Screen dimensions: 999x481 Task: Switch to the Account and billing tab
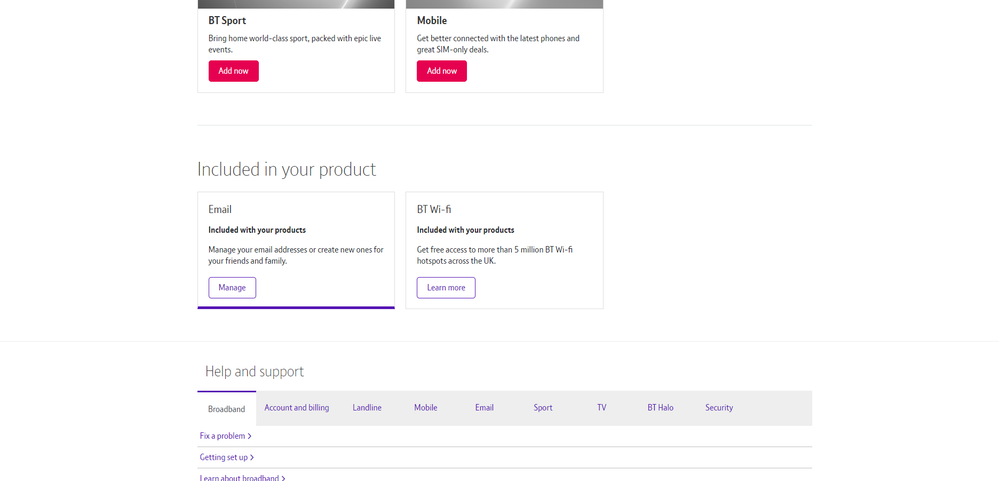click(x=296, y=408)
